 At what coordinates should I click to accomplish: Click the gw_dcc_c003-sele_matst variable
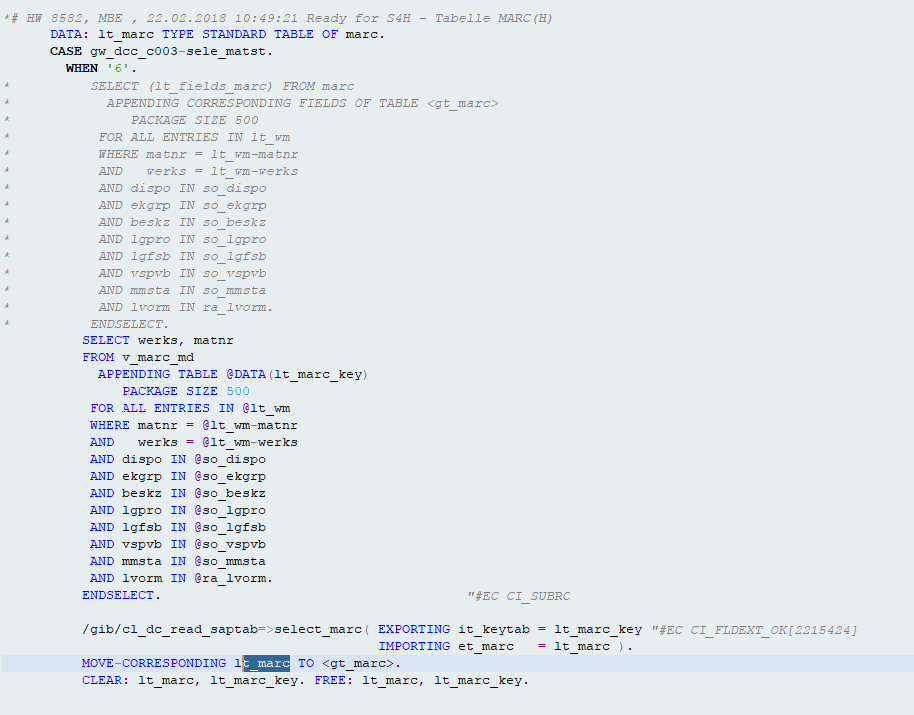(x=180, y=51)
